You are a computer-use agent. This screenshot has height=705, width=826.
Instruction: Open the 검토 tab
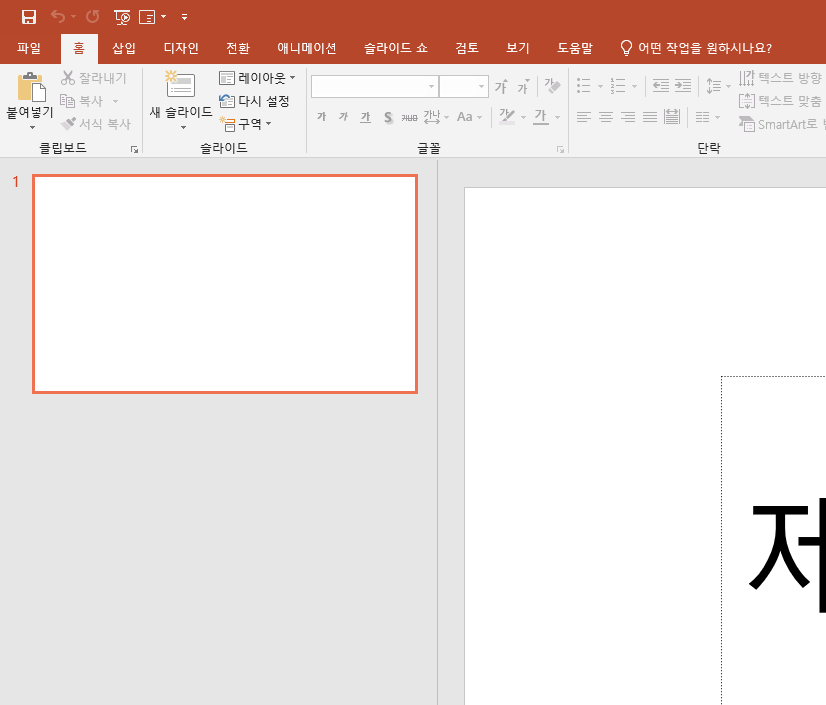(x=467, y=48)
